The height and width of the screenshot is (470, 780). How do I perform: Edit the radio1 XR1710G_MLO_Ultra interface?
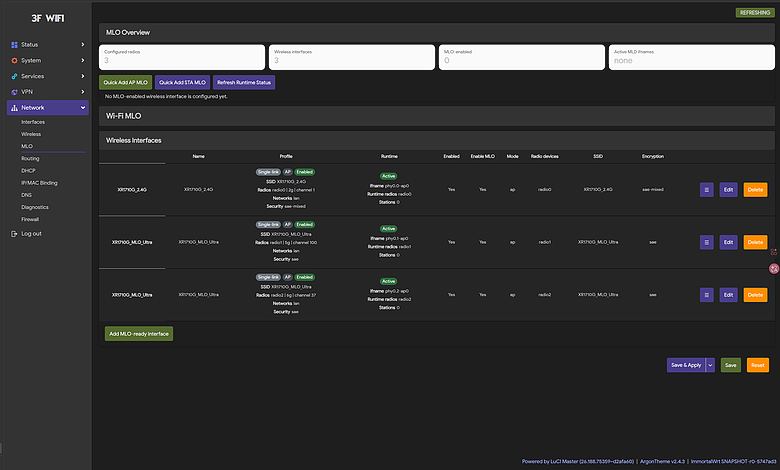[x=728, y=242]
